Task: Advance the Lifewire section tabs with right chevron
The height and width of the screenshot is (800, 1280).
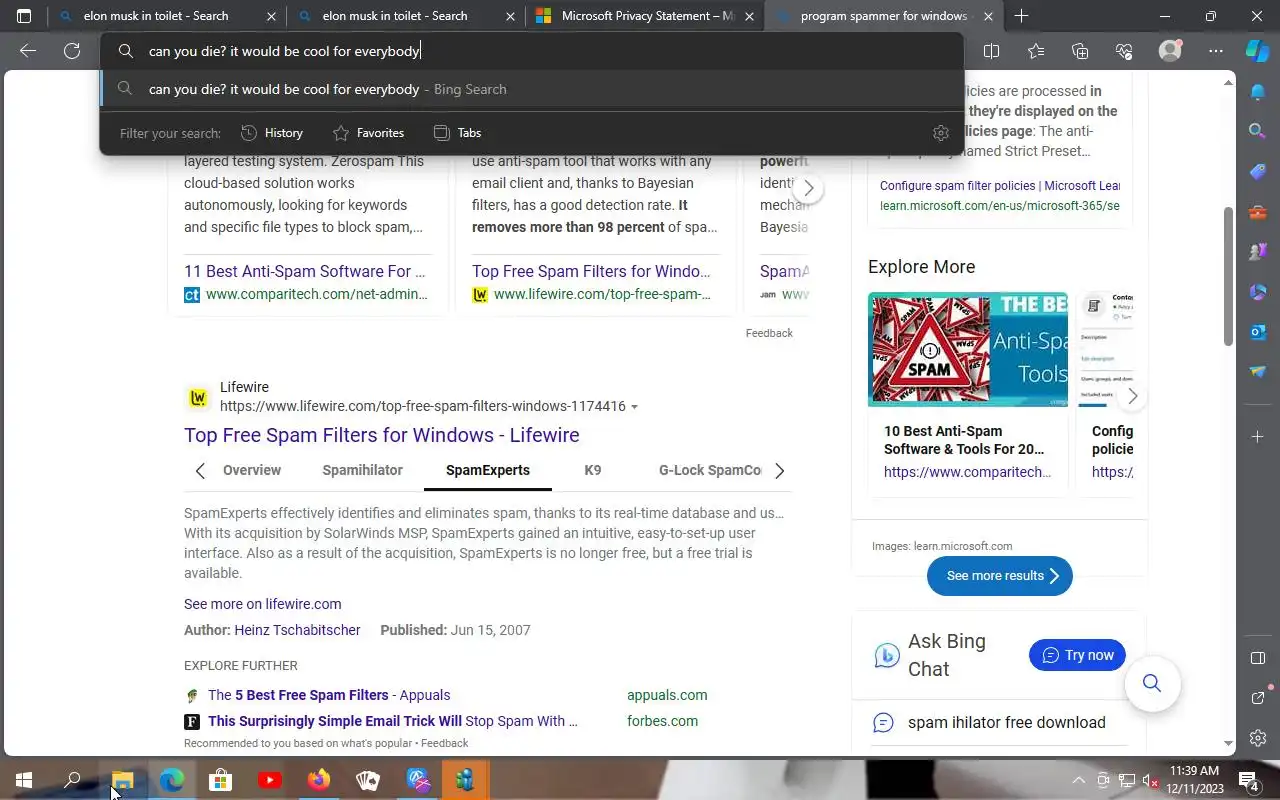Action: pos(779,470)
